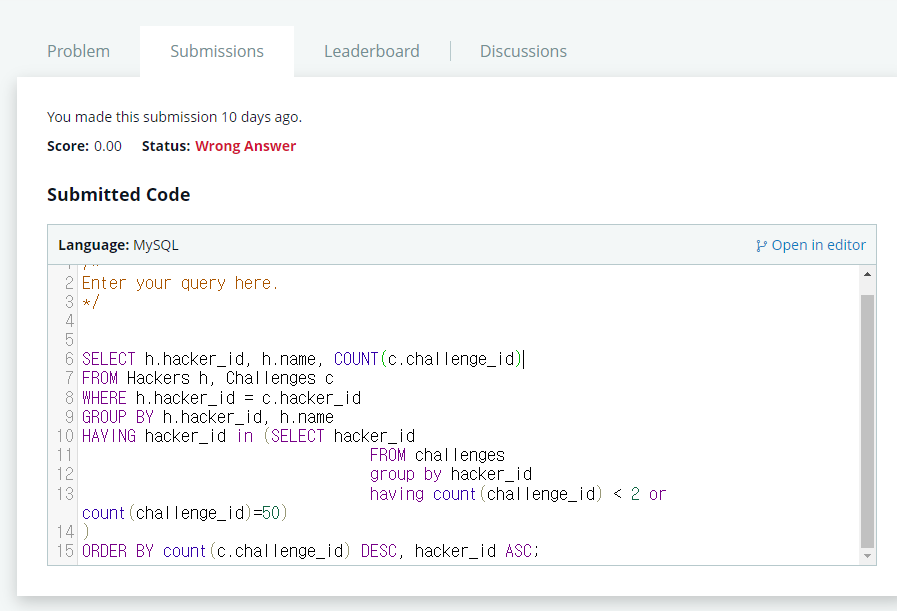Click the Wrong Answer status text

pos(245,146)
